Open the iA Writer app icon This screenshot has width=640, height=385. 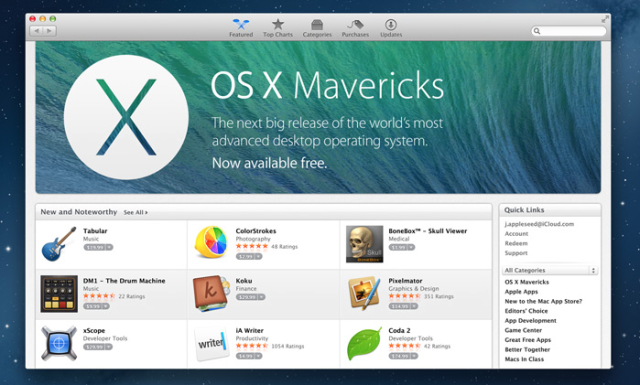click(211, 343)
